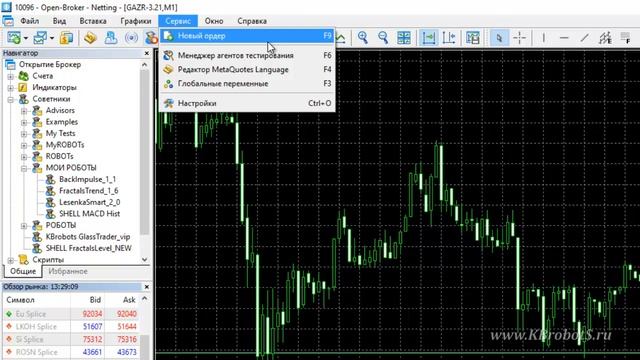Click the signals radio-wave toolbar icon
The width and height of the screenshot is (640, 360).
click(x=131, y=38)
